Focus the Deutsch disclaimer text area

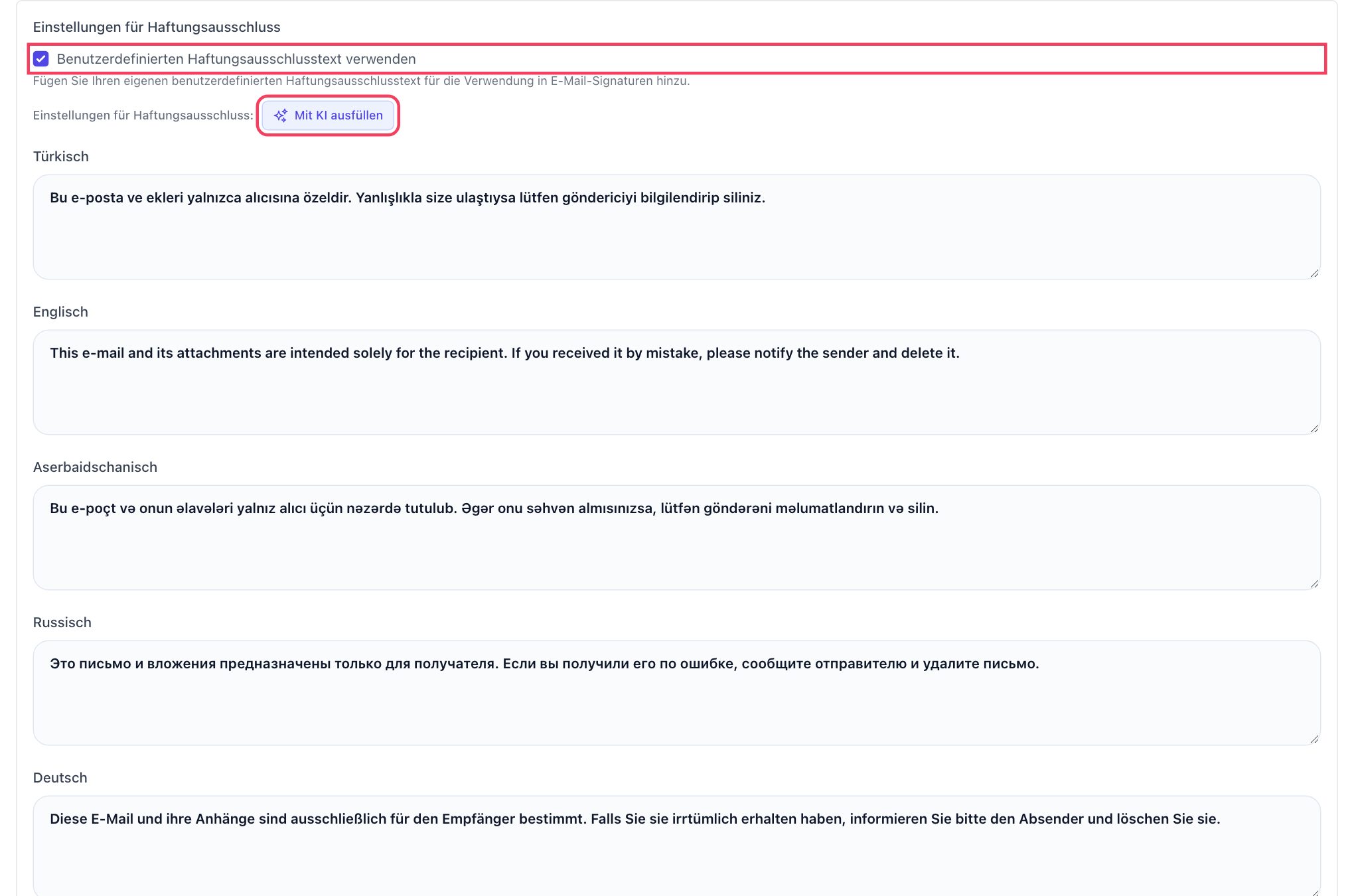click(676, 846)
